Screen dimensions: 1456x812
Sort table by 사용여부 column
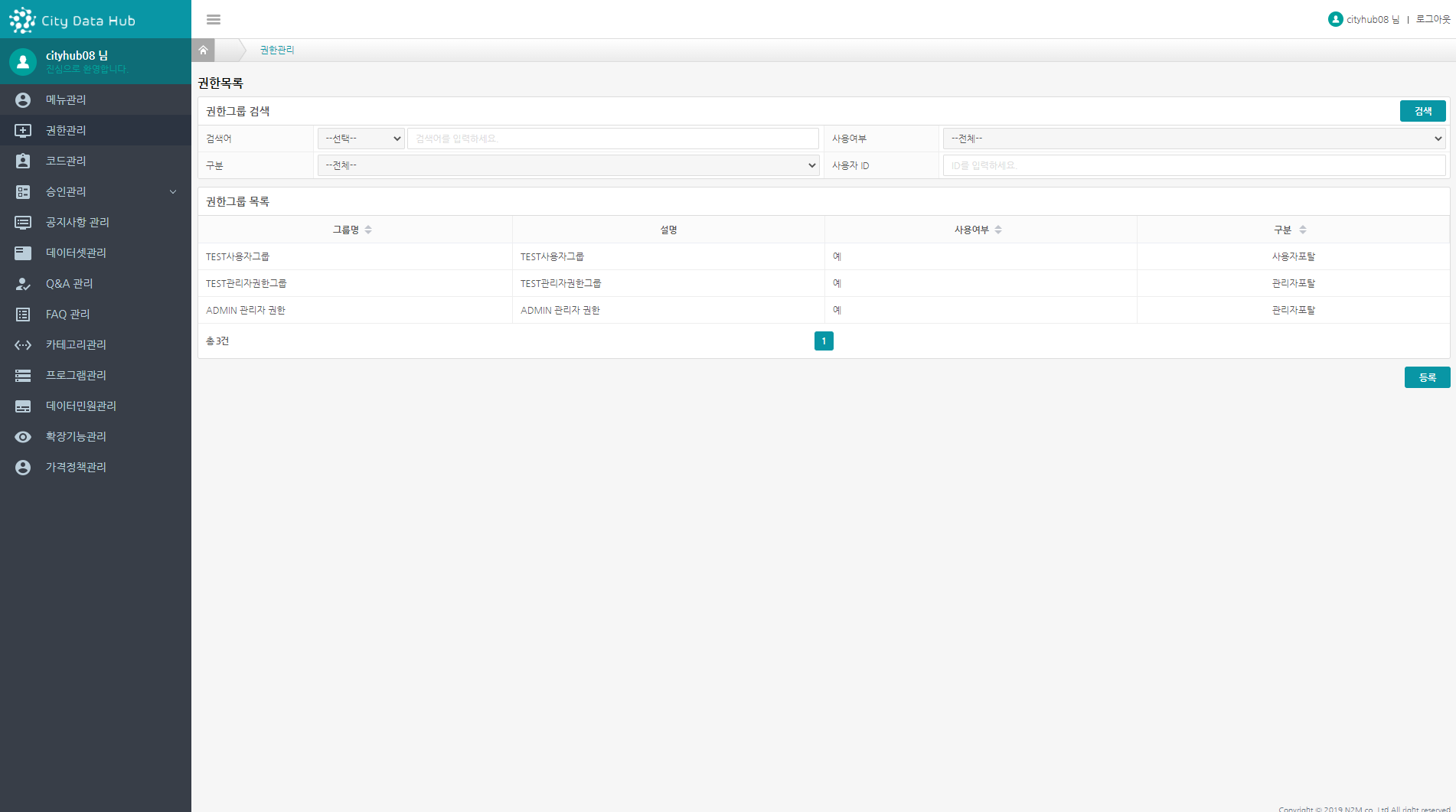pyautogui.click(x=998, y=230)
